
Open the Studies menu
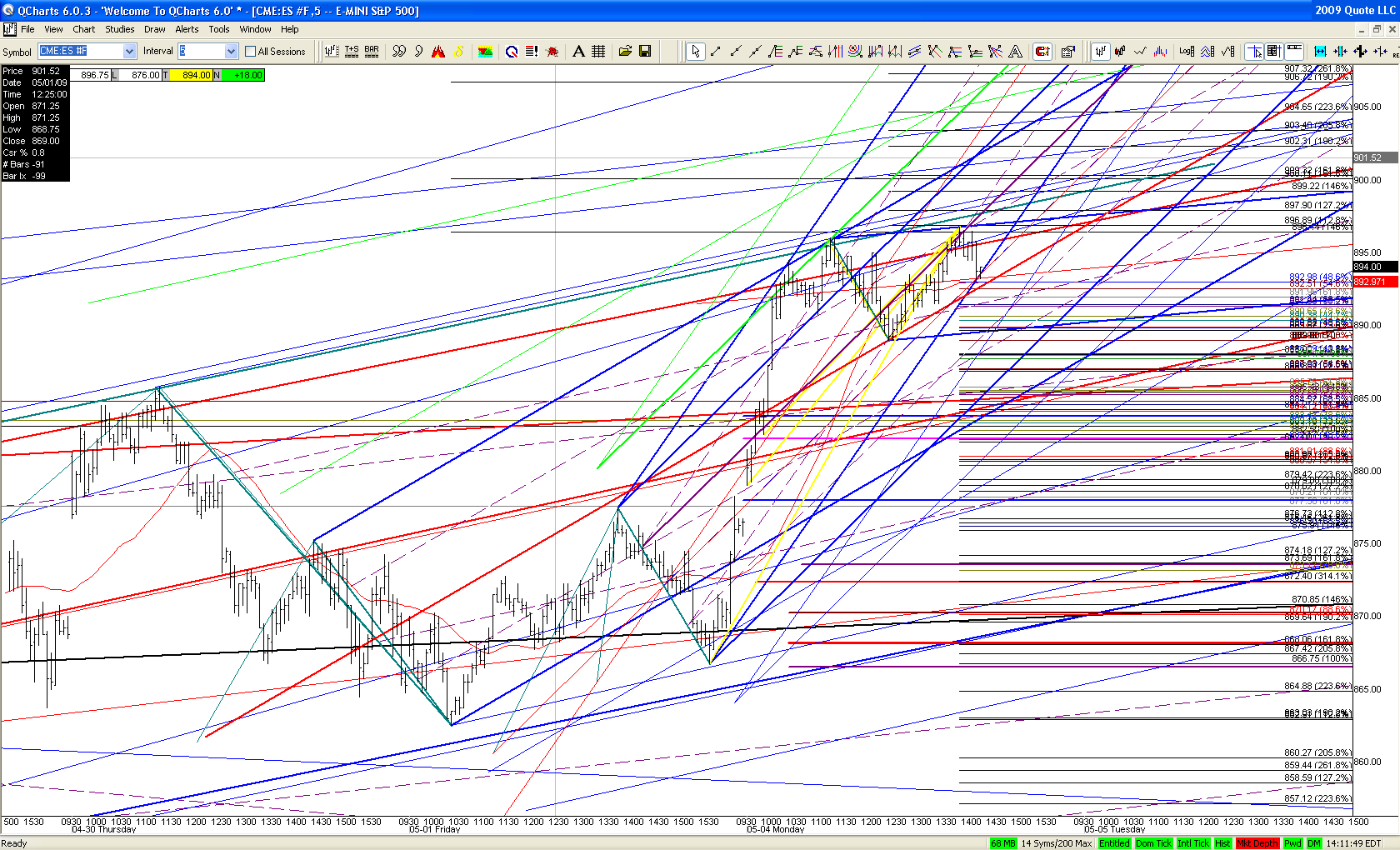(119, 29)
